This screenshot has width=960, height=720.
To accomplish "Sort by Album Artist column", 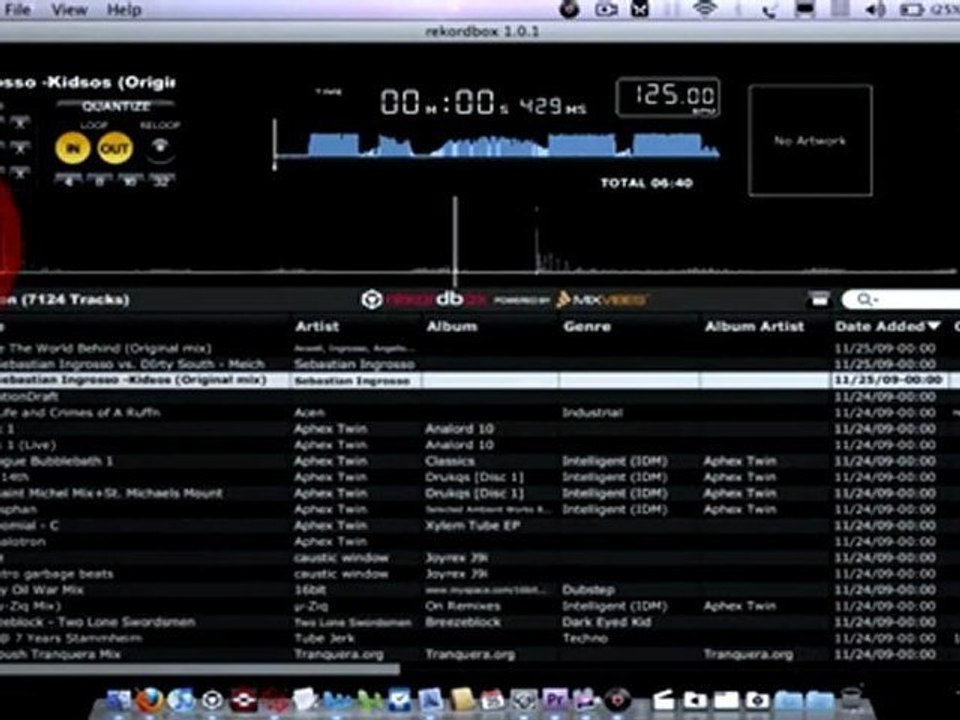I will coord(754,326).
